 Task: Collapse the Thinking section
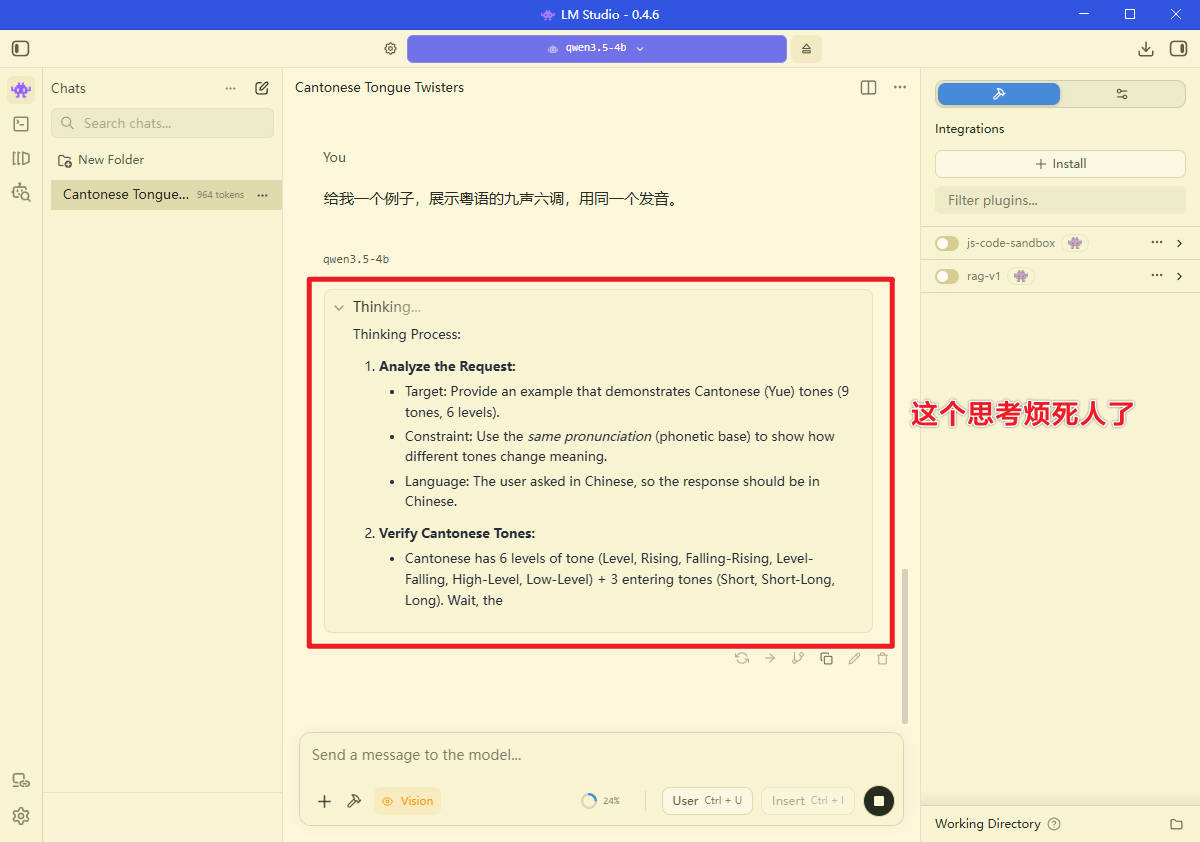[x=339, y=307]
